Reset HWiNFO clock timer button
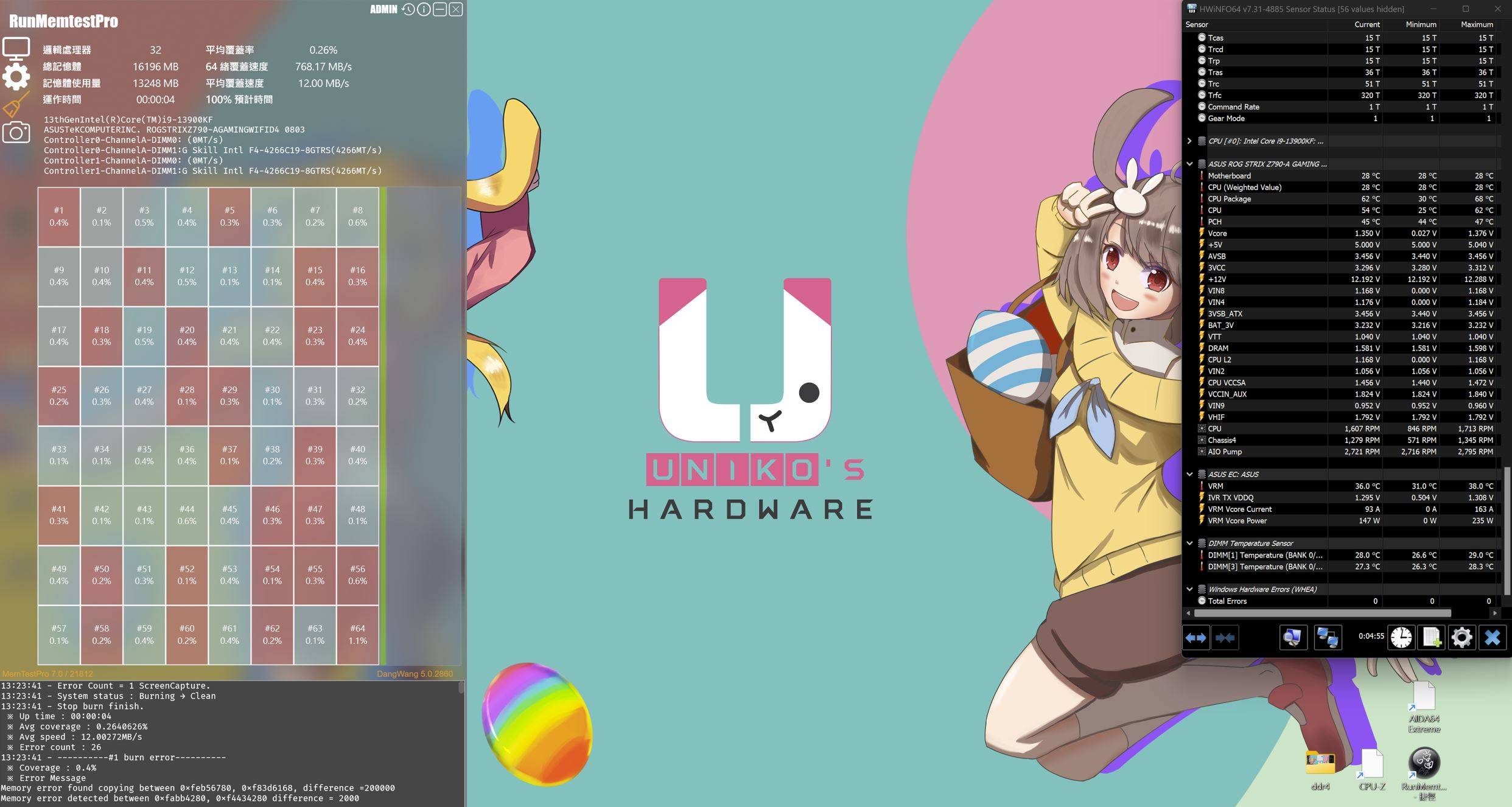The height and width of the screenshot is (807, 1512). point(1401,637)
